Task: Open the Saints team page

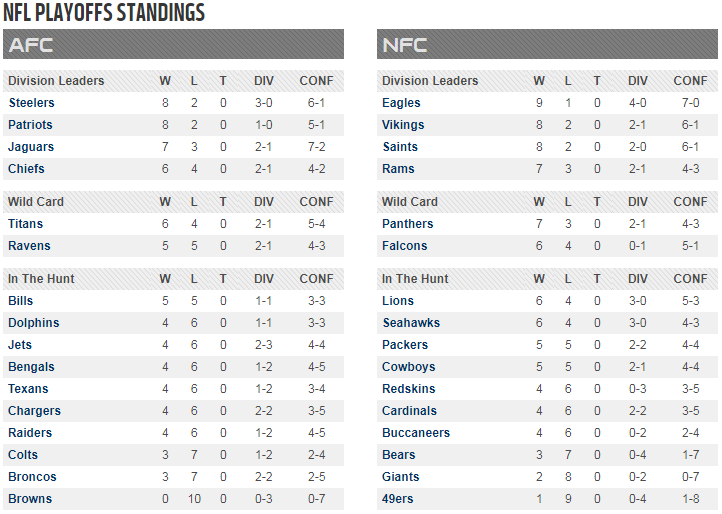Action: point(400,147)
